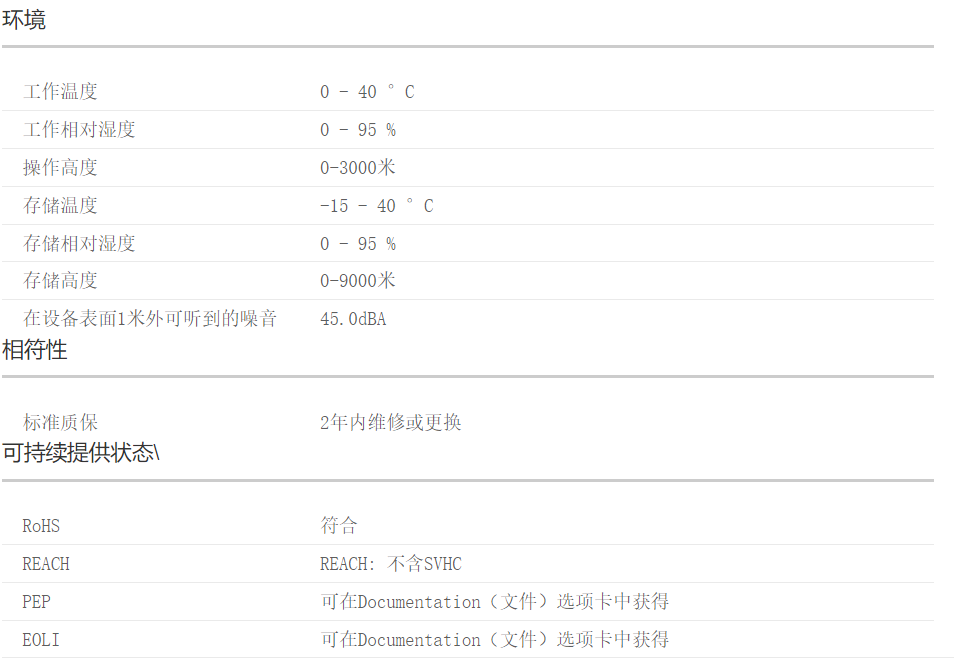Screen dimensions: 955x669
Task: Click the 相符性 section heading
Action: [35, 350]
